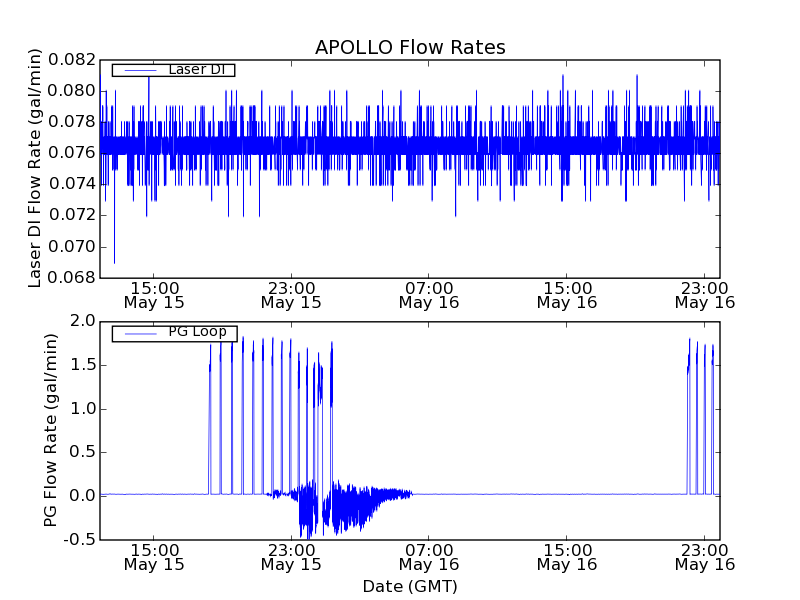Screen dimensions: 800x600
Task: Click the 1.0 y-axis tick on PG plot
Action: [x=84, y=409]
